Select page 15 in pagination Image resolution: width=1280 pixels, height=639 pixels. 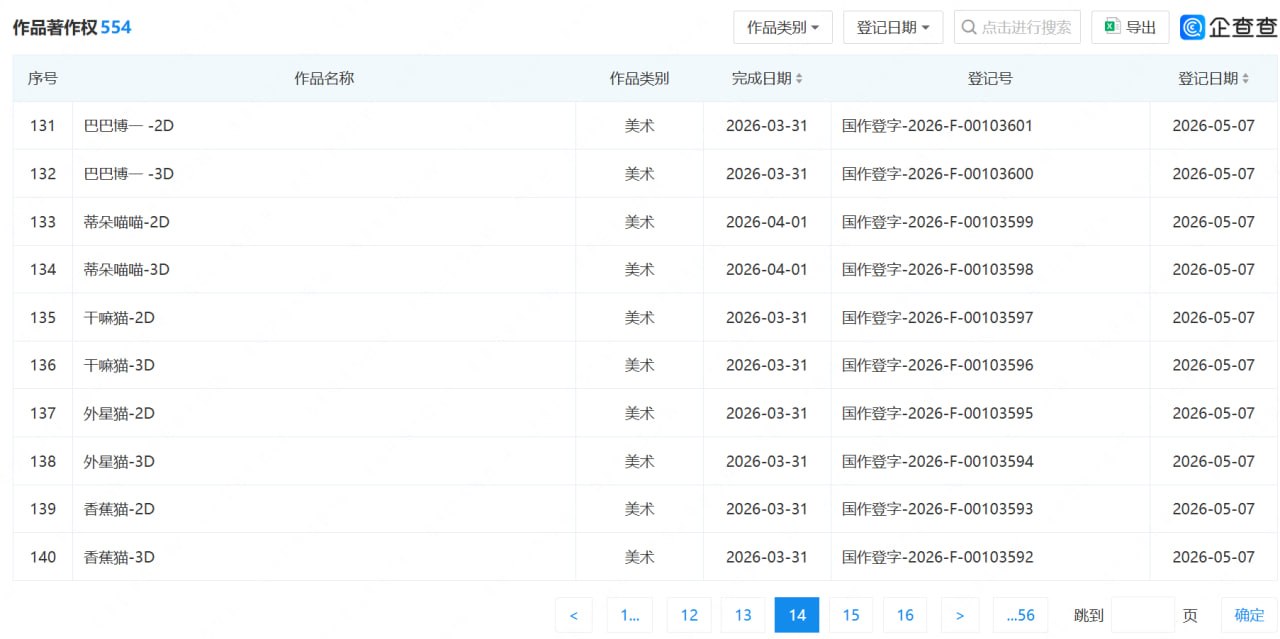click(x=851, y=615)
